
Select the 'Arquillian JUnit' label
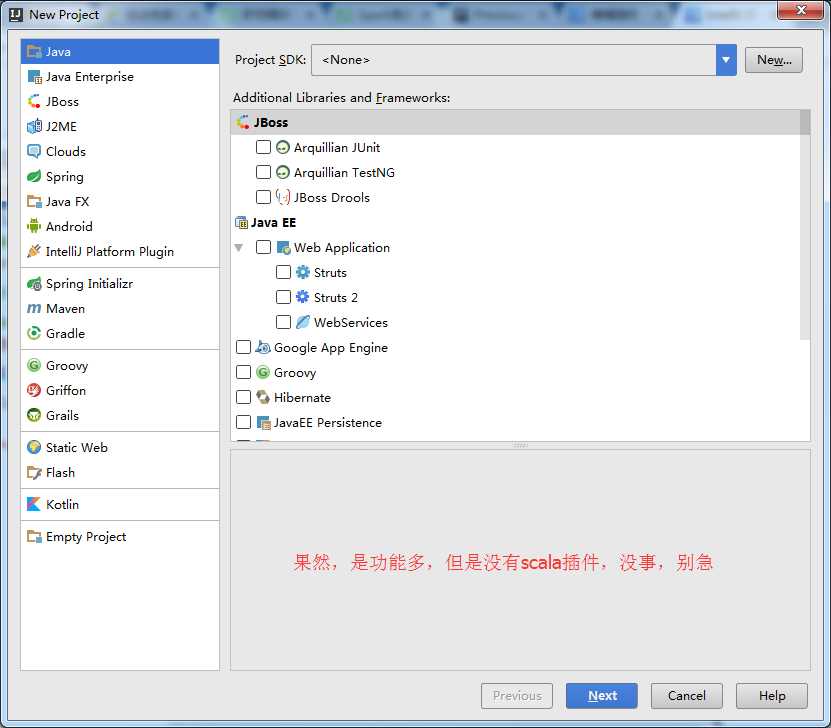tap(337, 147)
